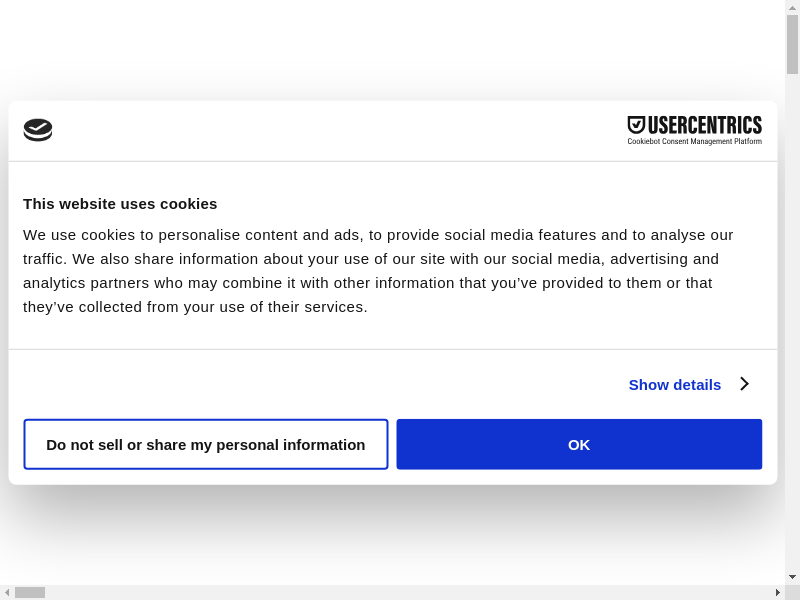Click the vertical scrollbar up arrow

click(792, 7)
